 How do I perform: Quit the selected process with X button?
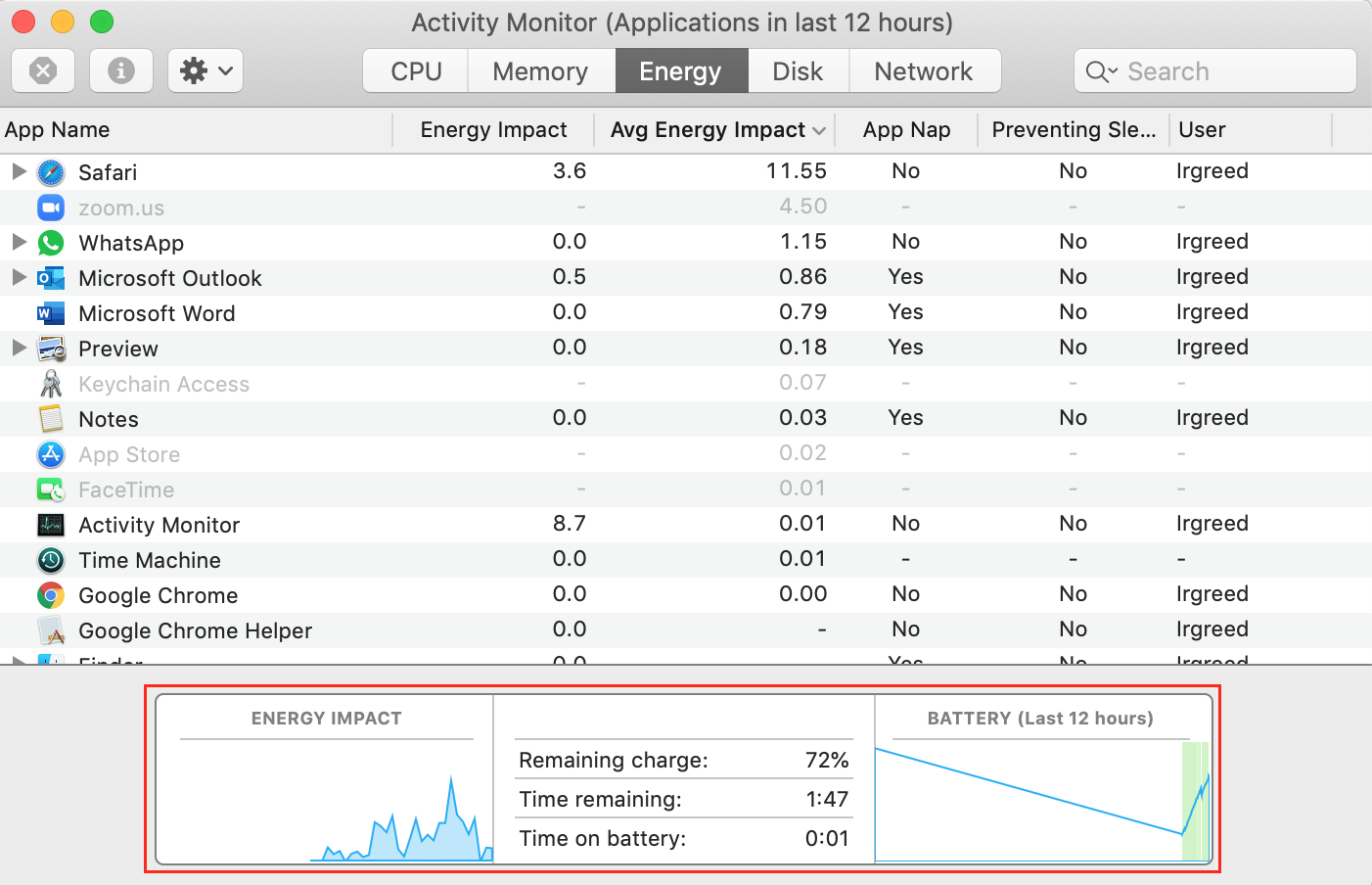tap(43, 70)
